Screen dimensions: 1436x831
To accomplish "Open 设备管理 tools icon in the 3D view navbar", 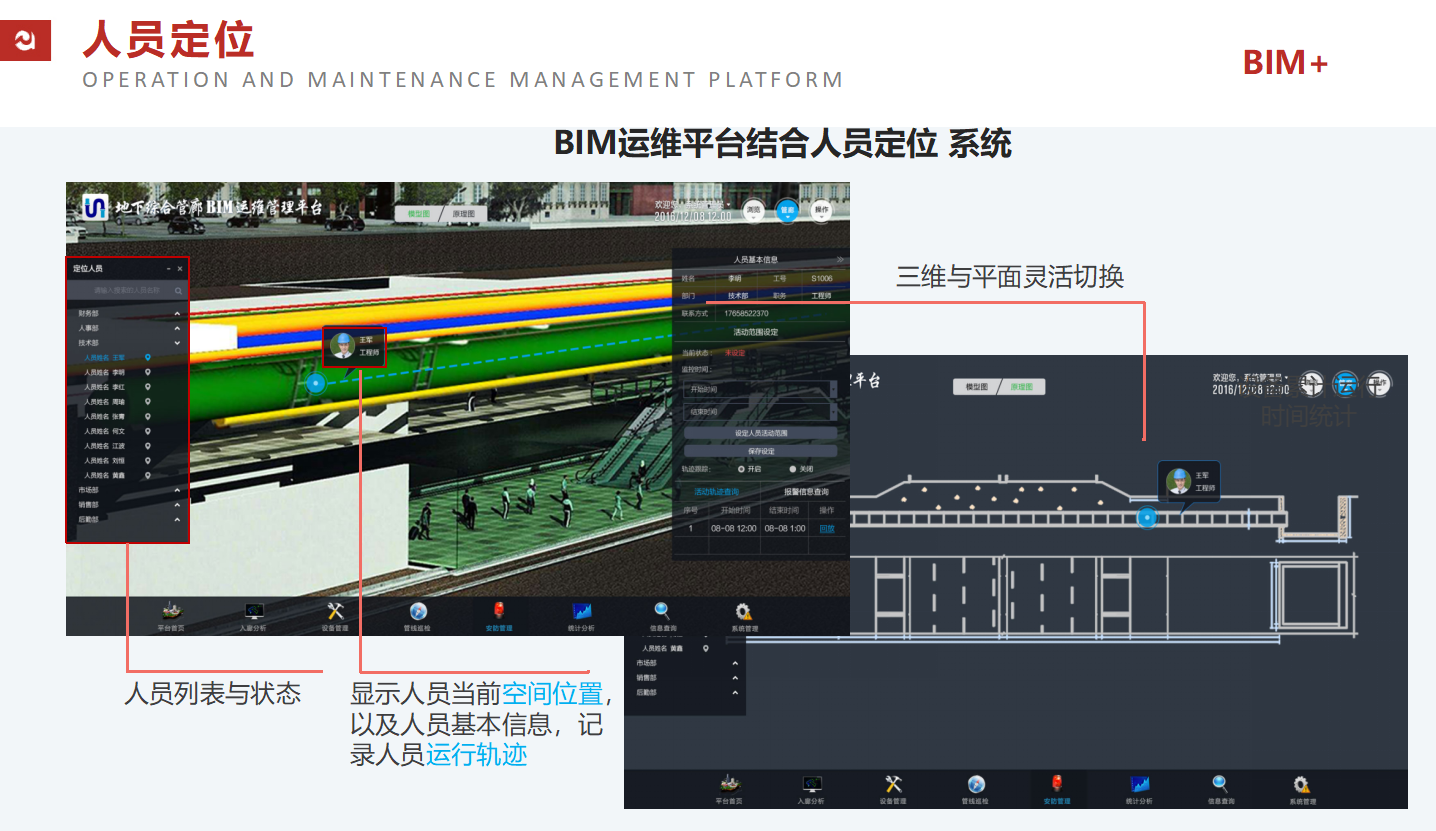I will coord(336,612).
